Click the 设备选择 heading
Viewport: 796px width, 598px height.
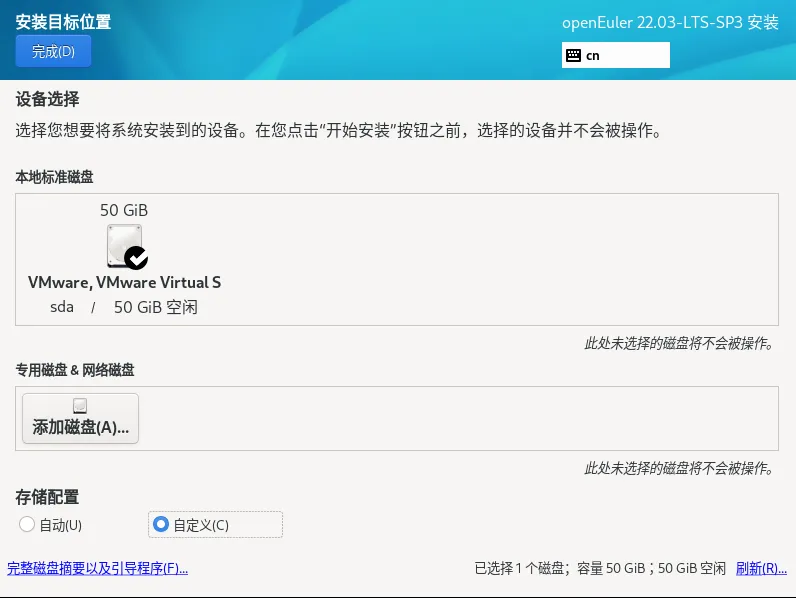pos(47,99)
